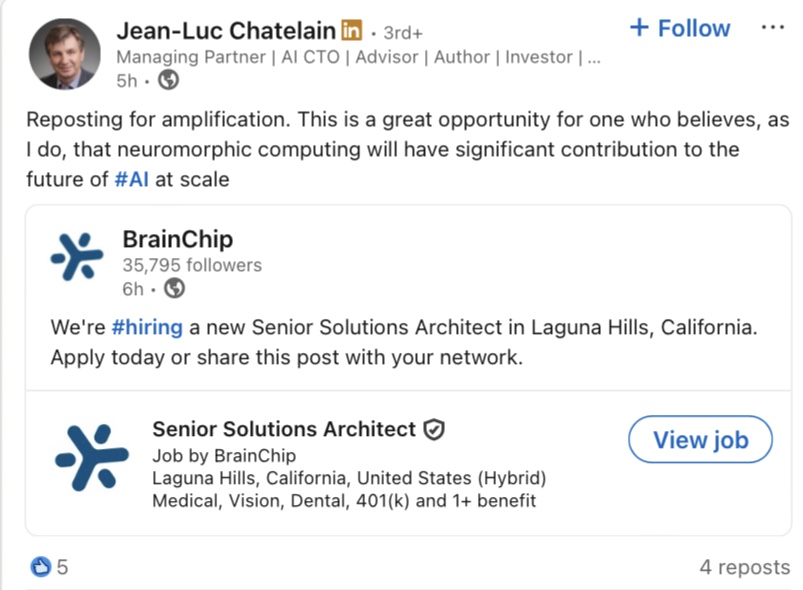Click the Laguna Hills job location line
Viewport: 803px width, 590px height.
(x=350, y=478)
